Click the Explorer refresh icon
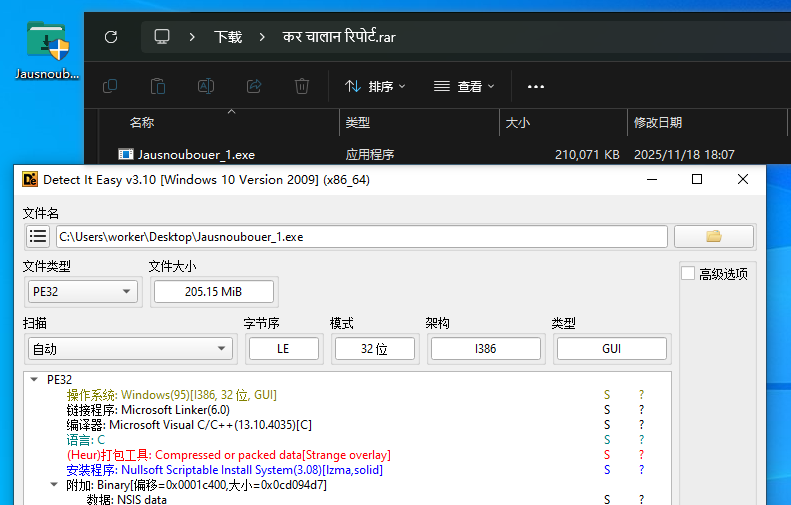The image size is (791, 505). coord(111,37)
